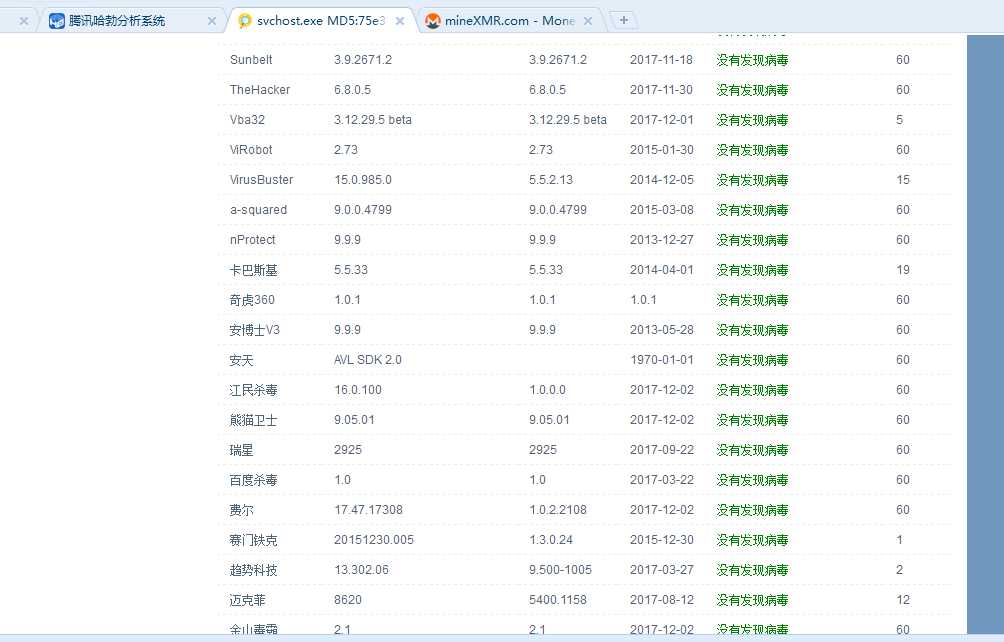Viewport: 1004px width, 642px height.
Task: Click the 没有发现病毒 result for 卡巴斯基
Action: pos(752,270)
